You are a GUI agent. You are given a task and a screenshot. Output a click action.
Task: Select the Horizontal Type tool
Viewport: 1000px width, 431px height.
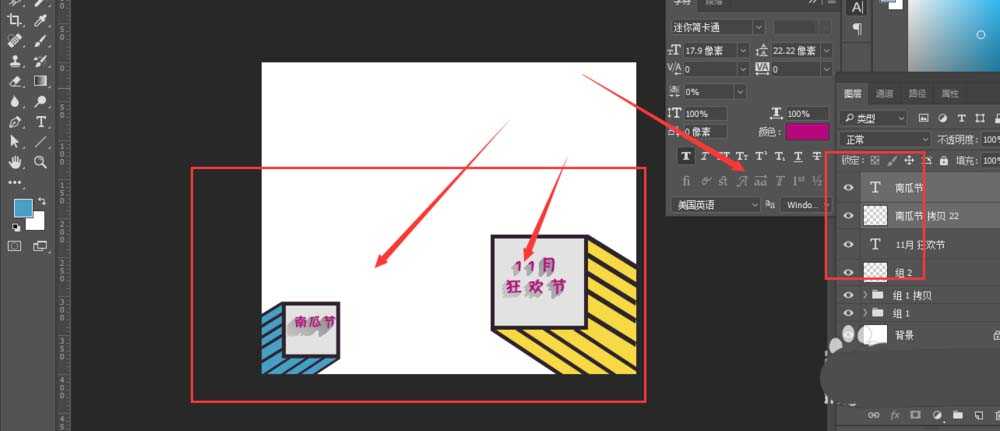coord(40,122)
